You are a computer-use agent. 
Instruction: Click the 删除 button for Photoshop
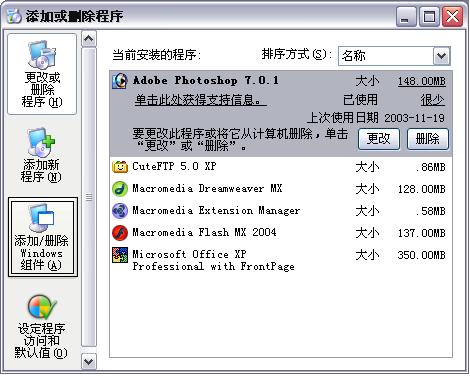point(428,139)
